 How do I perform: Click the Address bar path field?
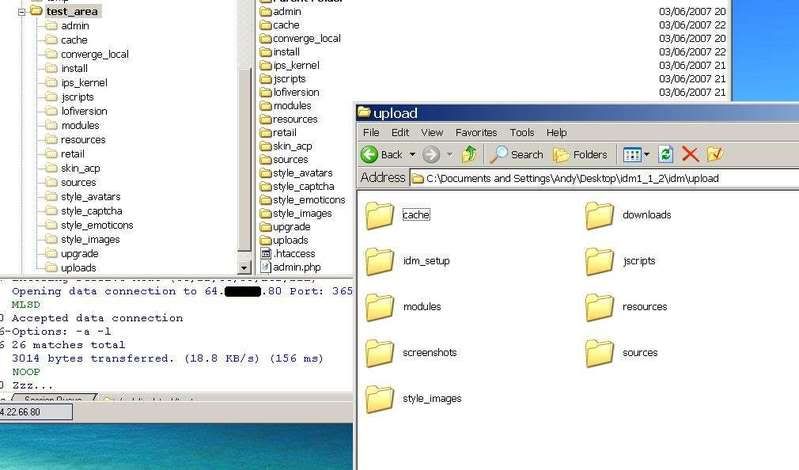(x=604, y=178)
